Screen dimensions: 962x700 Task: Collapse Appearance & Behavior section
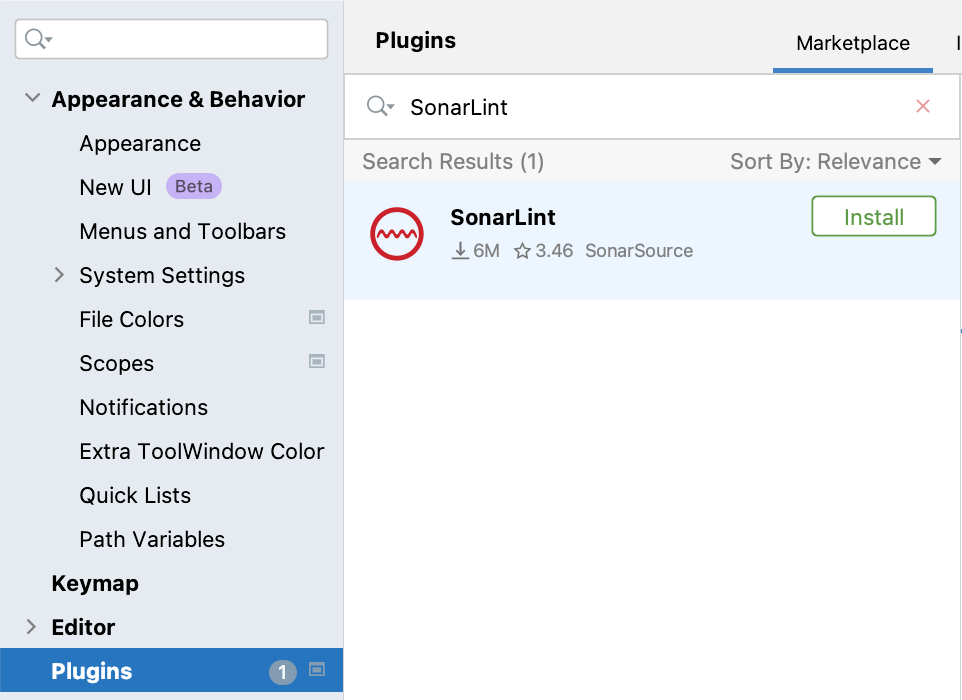pos(32,98)
